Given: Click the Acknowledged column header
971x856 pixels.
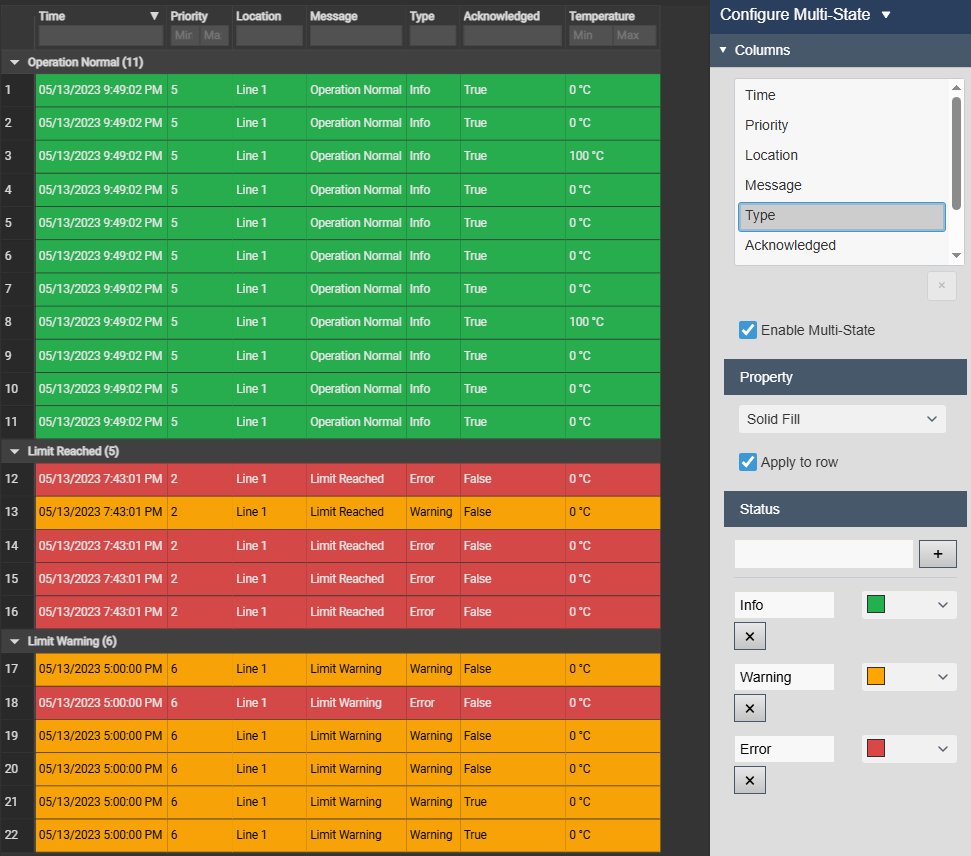Looking at the screenshot, I should (502, 16).
